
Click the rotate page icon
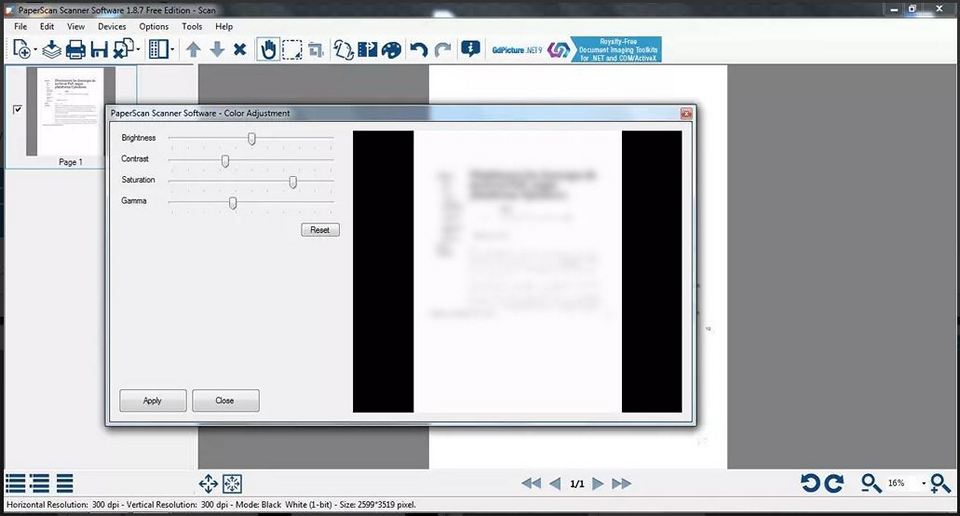[343, 50]
